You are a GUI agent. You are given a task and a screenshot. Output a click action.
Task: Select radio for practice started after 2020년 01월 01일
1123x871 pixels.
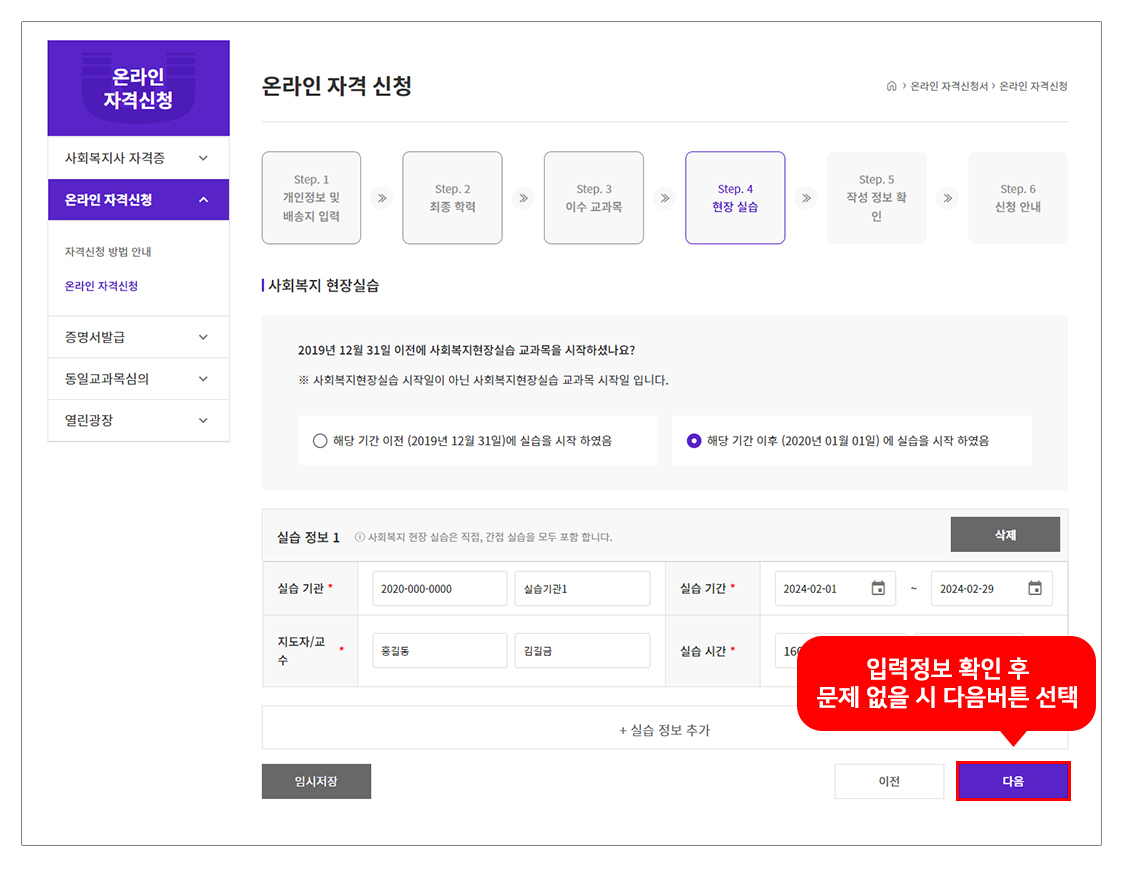coord(694,441)
